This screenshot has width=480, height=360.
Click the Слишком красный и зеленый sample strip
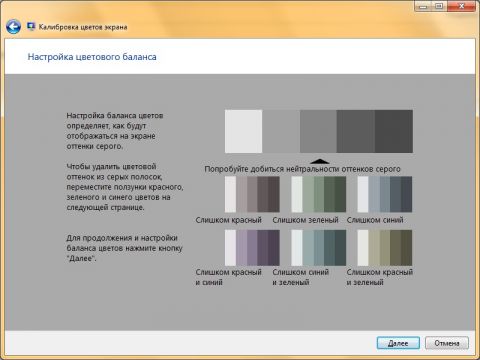(385, 248)
